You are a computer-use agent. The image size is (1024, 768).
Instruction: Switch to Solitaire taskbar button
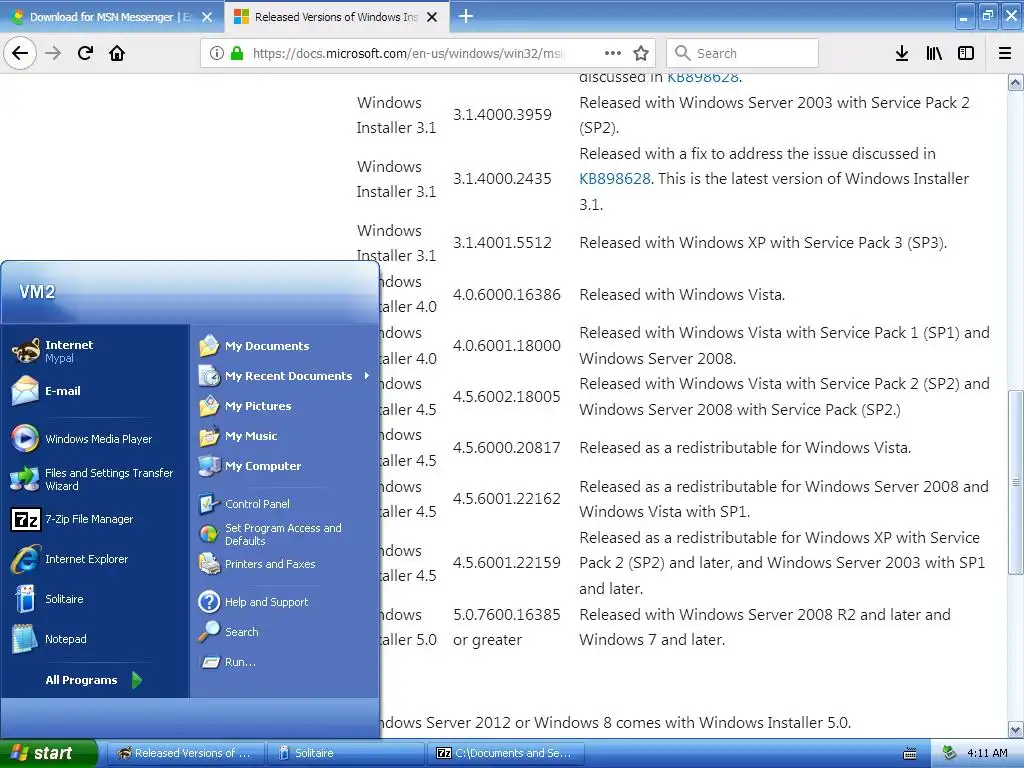tap(345, 753)
